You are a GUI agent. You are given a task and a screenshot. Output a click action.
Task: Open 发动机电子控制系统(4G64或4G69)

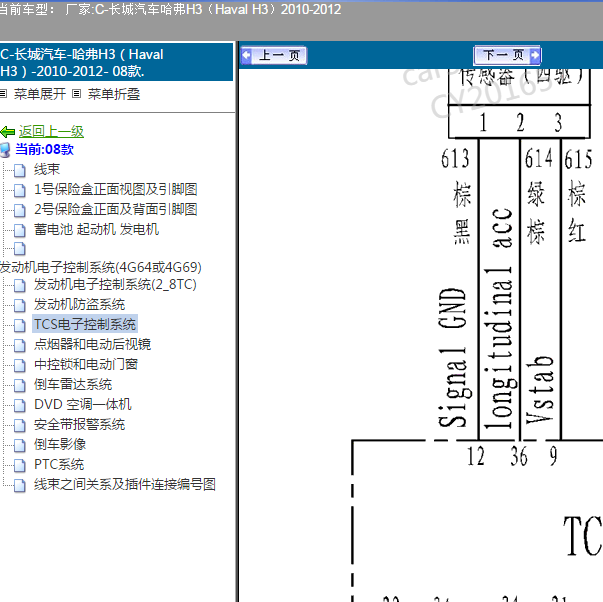[x=101, y=267]
